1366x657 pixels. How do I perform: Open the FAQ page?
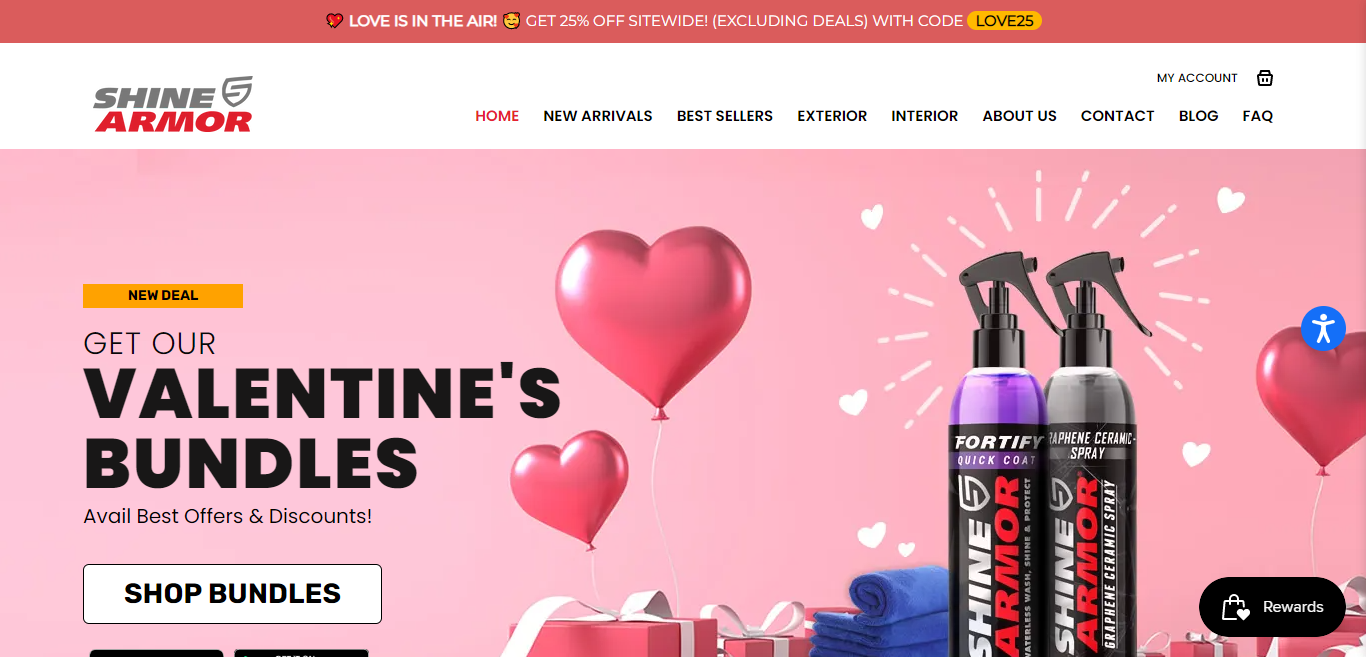[1258, 116]
